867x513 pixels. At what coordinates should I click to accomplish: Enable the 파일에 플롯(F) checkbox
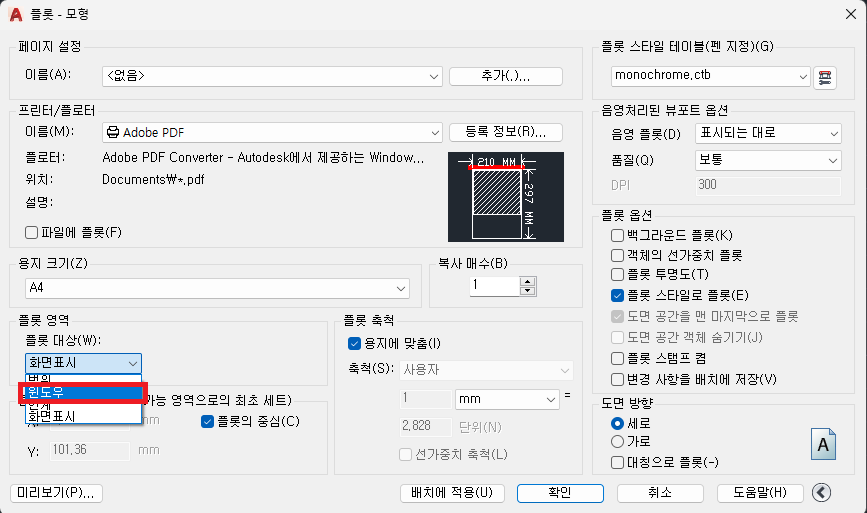(x=32, y=232)
